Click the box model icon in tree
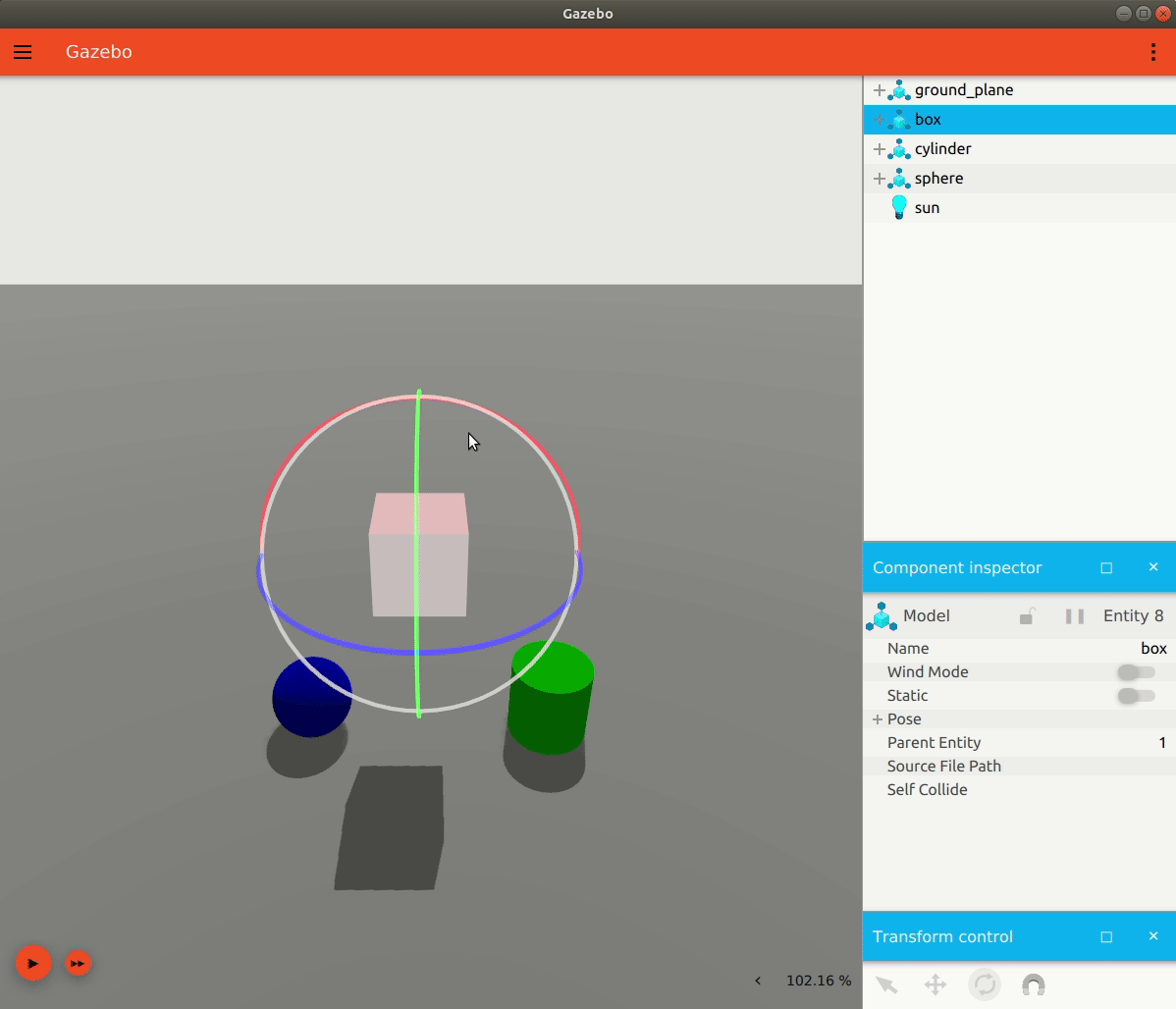Viewport: 1176px width, 1009px height. (x=898, y=120)
